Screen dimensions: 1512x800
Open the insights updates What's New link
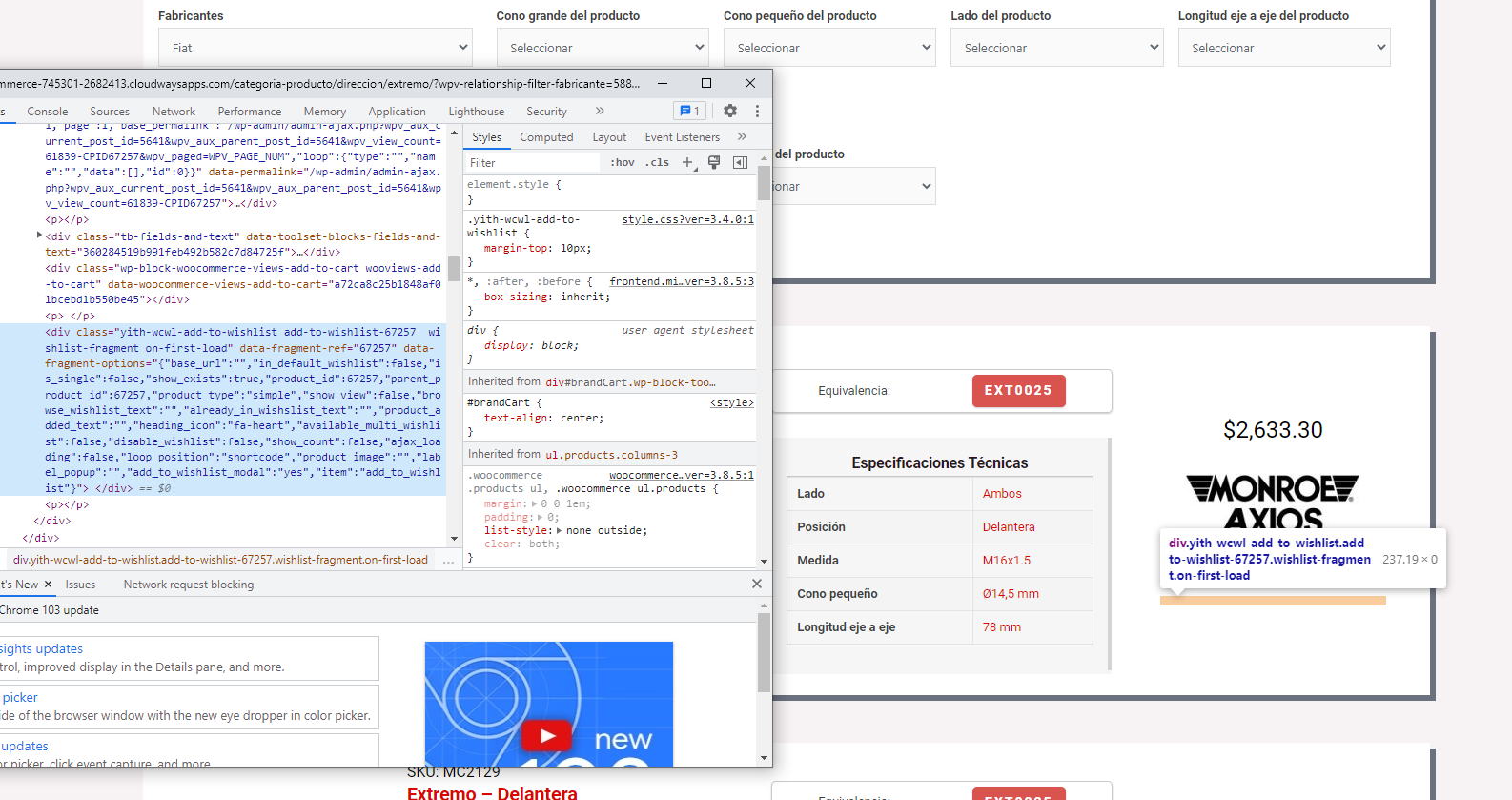(x=42, y=648)
